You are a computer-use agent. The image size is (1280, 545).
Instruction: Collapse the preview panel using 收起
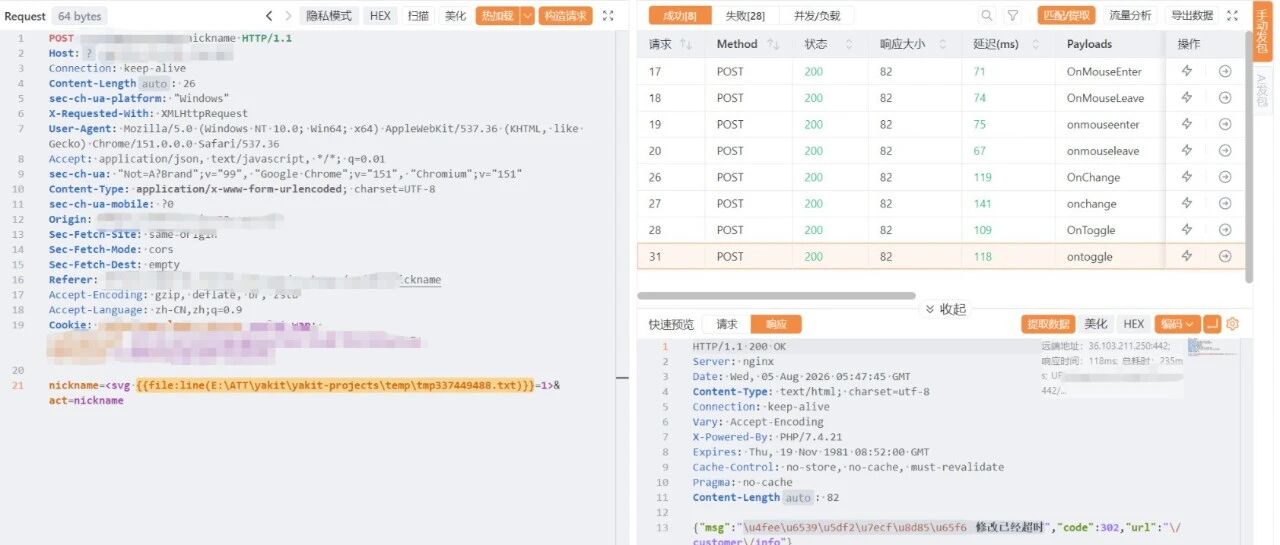click(x=945, y=309)
